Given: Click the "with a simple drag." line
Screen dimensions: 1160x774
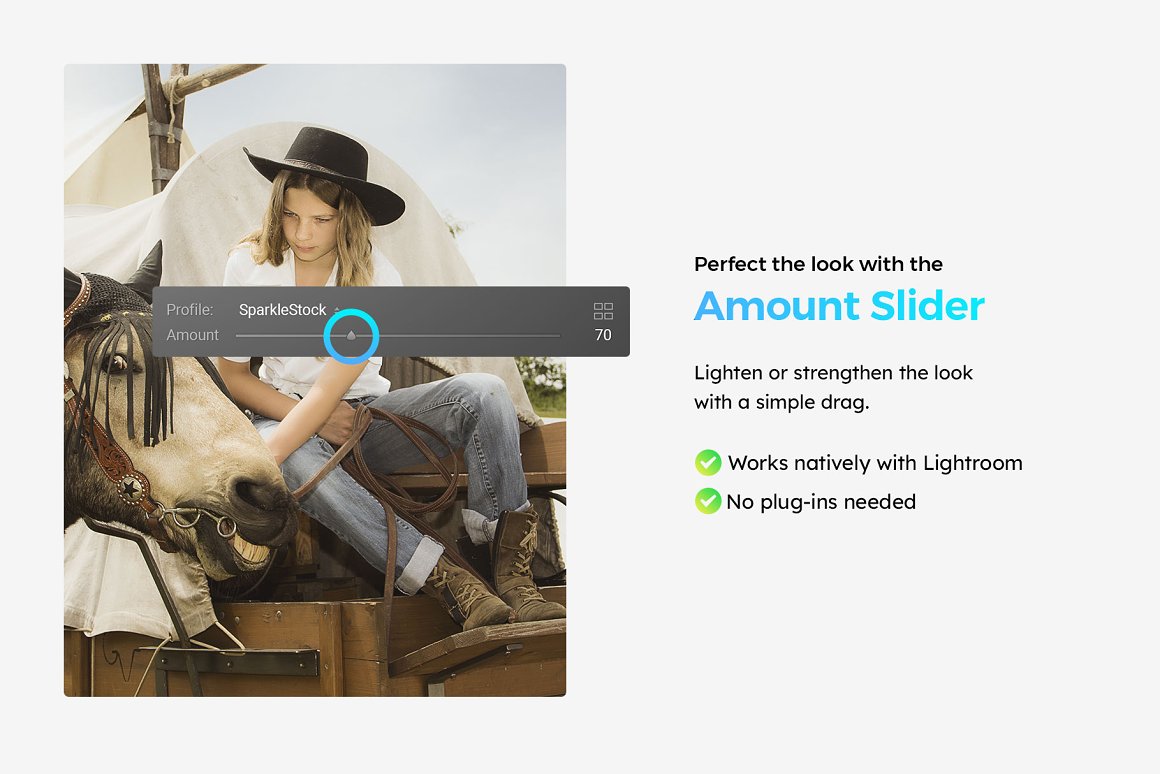Looking at the screenshot, I should (x=781, y=403).
